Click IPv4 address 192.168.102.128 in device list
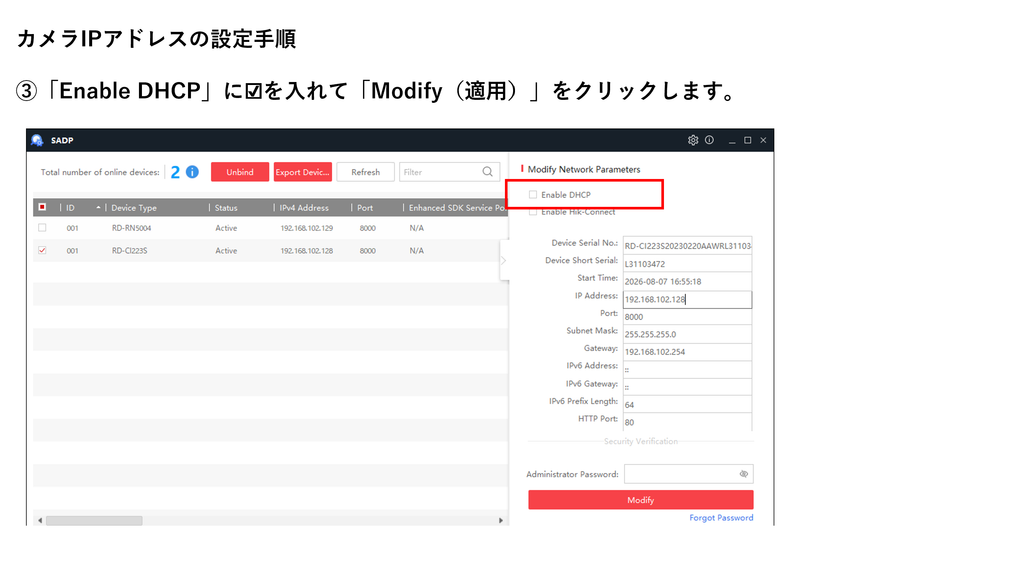This screenshot has width=1024, height=572. pos(306,250)
